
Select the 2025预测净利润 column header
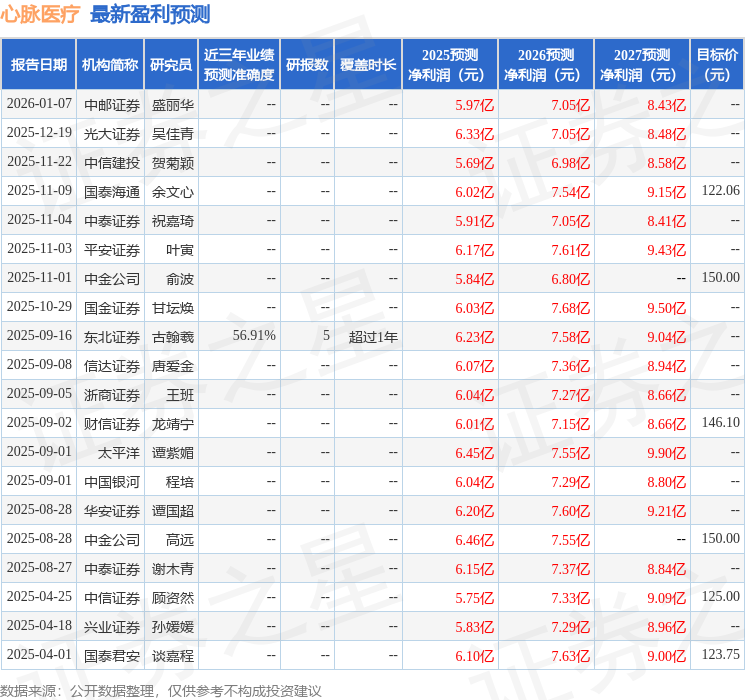point(450,65)
